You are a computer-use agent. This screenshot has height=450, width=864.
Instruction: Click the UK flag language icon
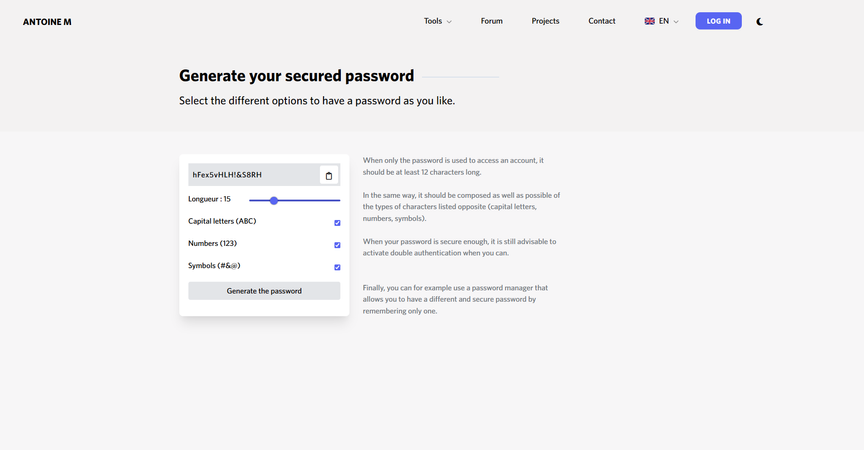click(649, 21)
